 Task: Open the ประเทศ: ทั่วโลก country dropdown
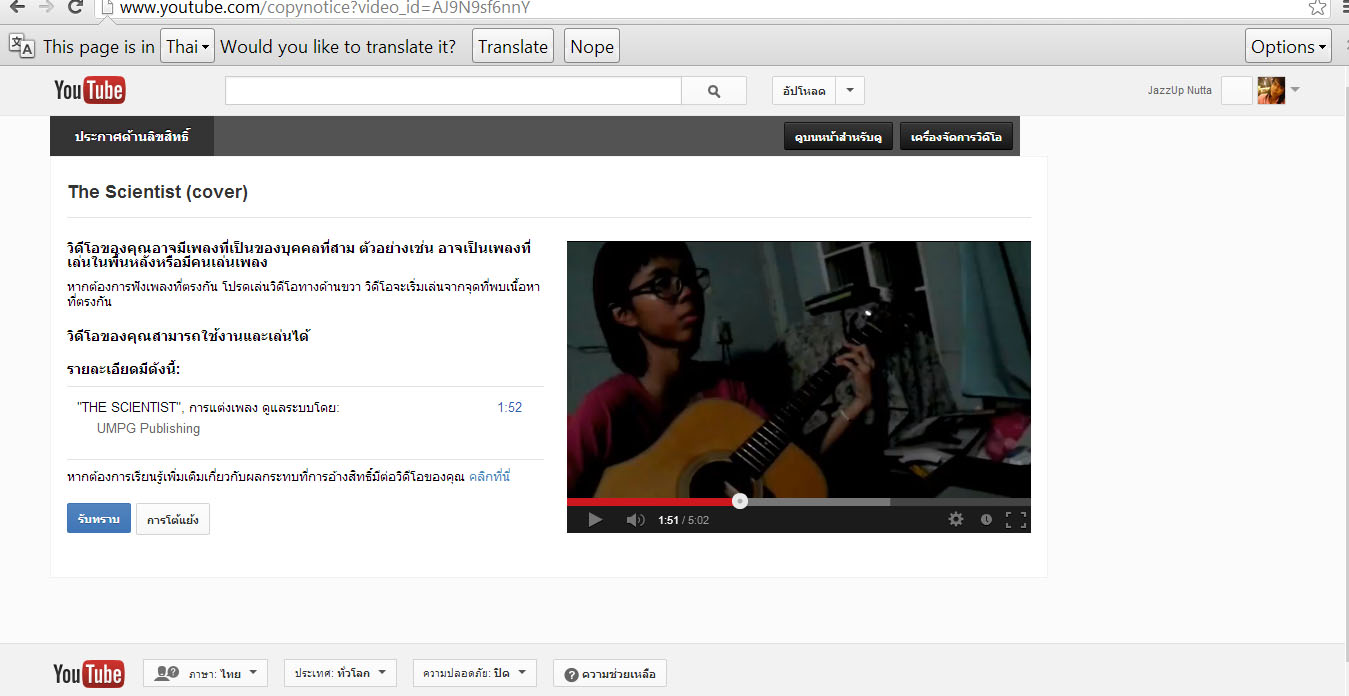340,673
